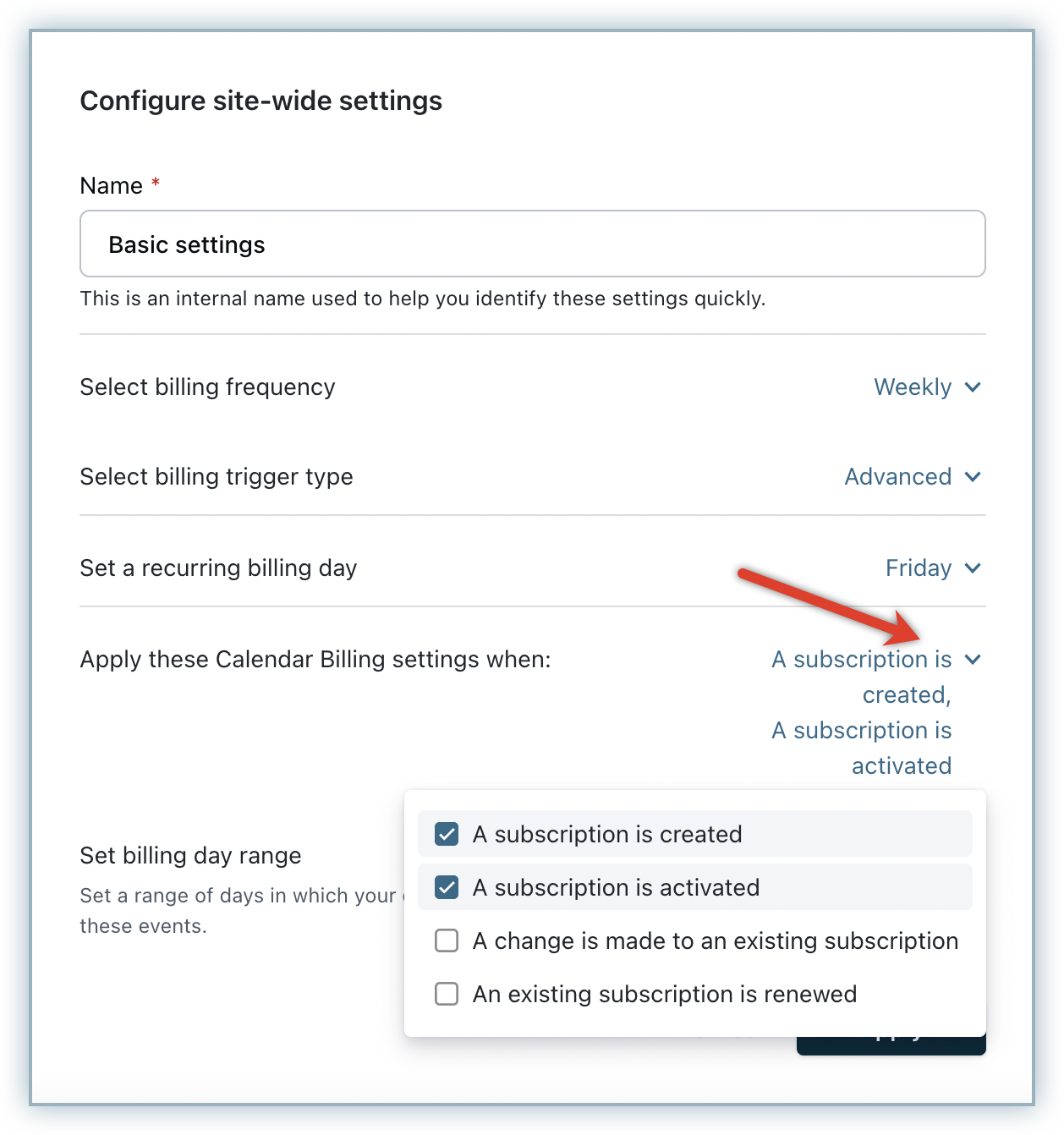
Task: Select 'A subscription is activated' option label
Action: click(x=616, y=887)
